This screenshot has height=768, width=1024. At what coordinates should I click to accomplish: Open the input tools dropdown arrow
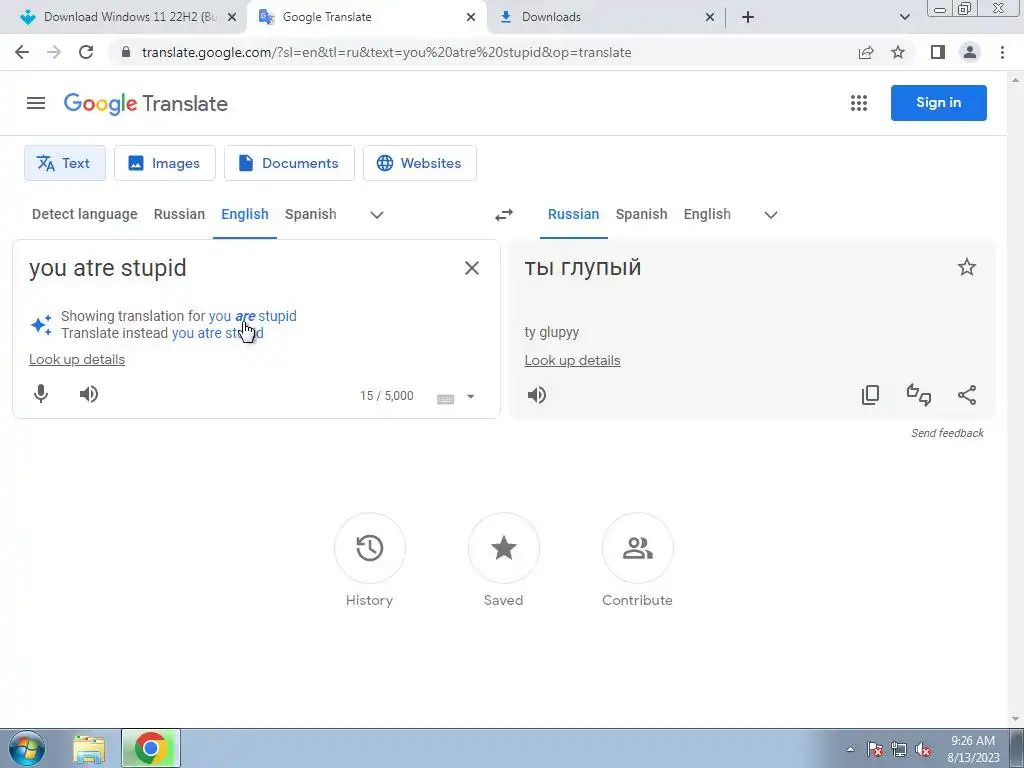(x=470, y=396)
